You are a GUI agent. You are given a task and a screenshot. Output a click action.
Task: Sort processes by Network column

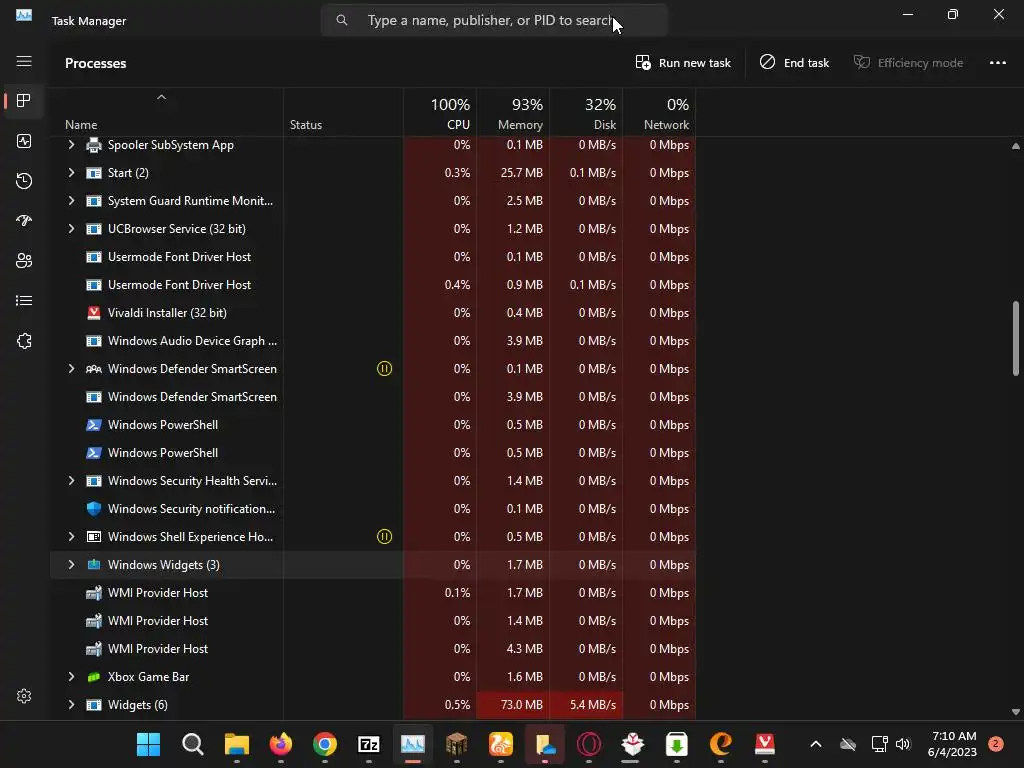point(659,113)
